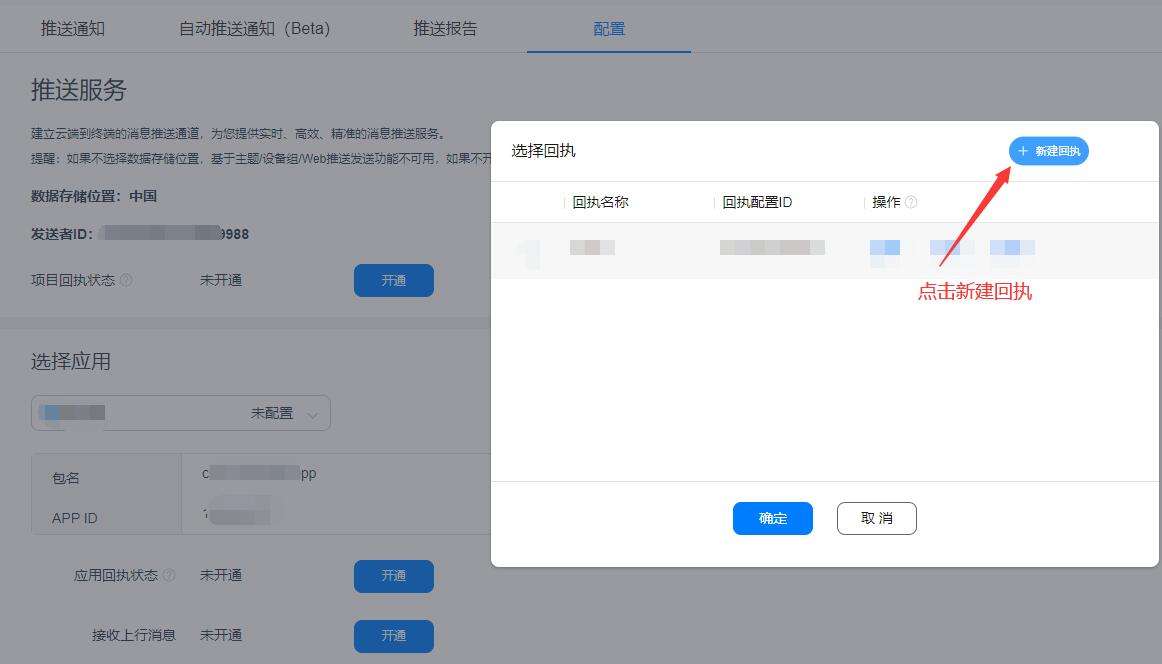
Task: Click the 选择应用 heading
Action: pyautogui.click(x=70, y=362)
